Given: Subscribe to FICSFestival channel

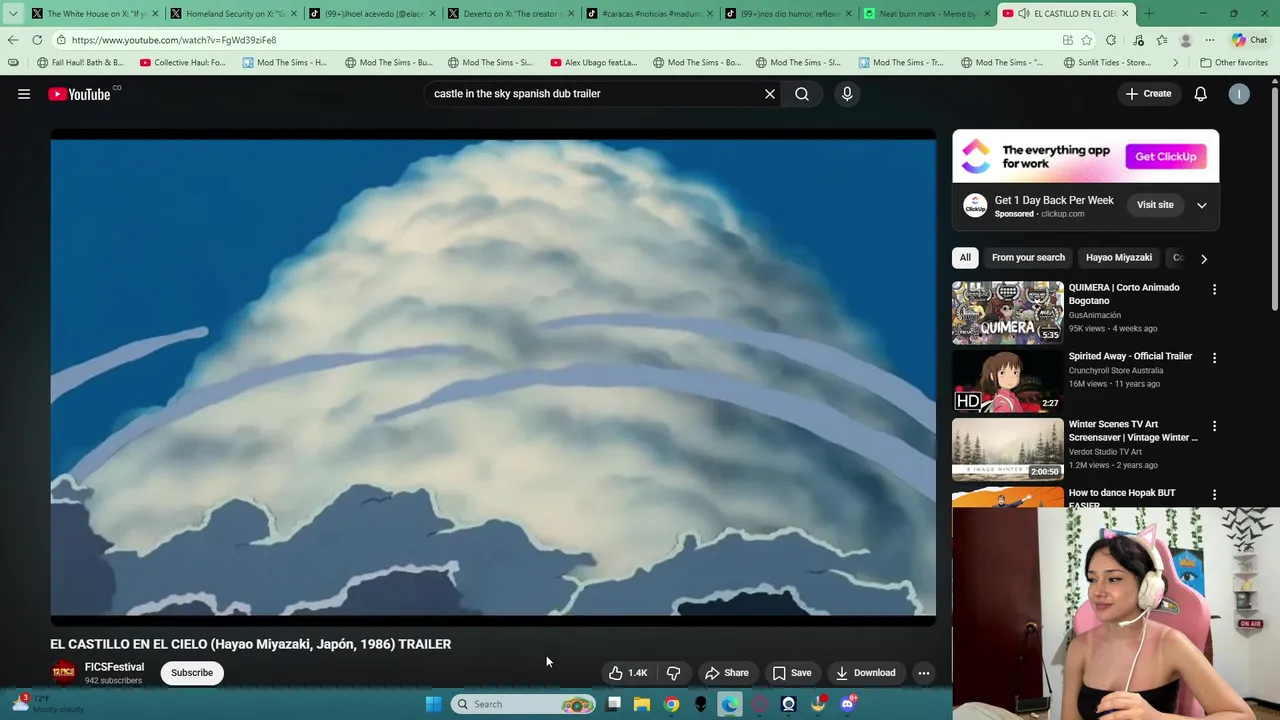Looking at the screenshot, I should pyautogui.click(x=192, y=673).
